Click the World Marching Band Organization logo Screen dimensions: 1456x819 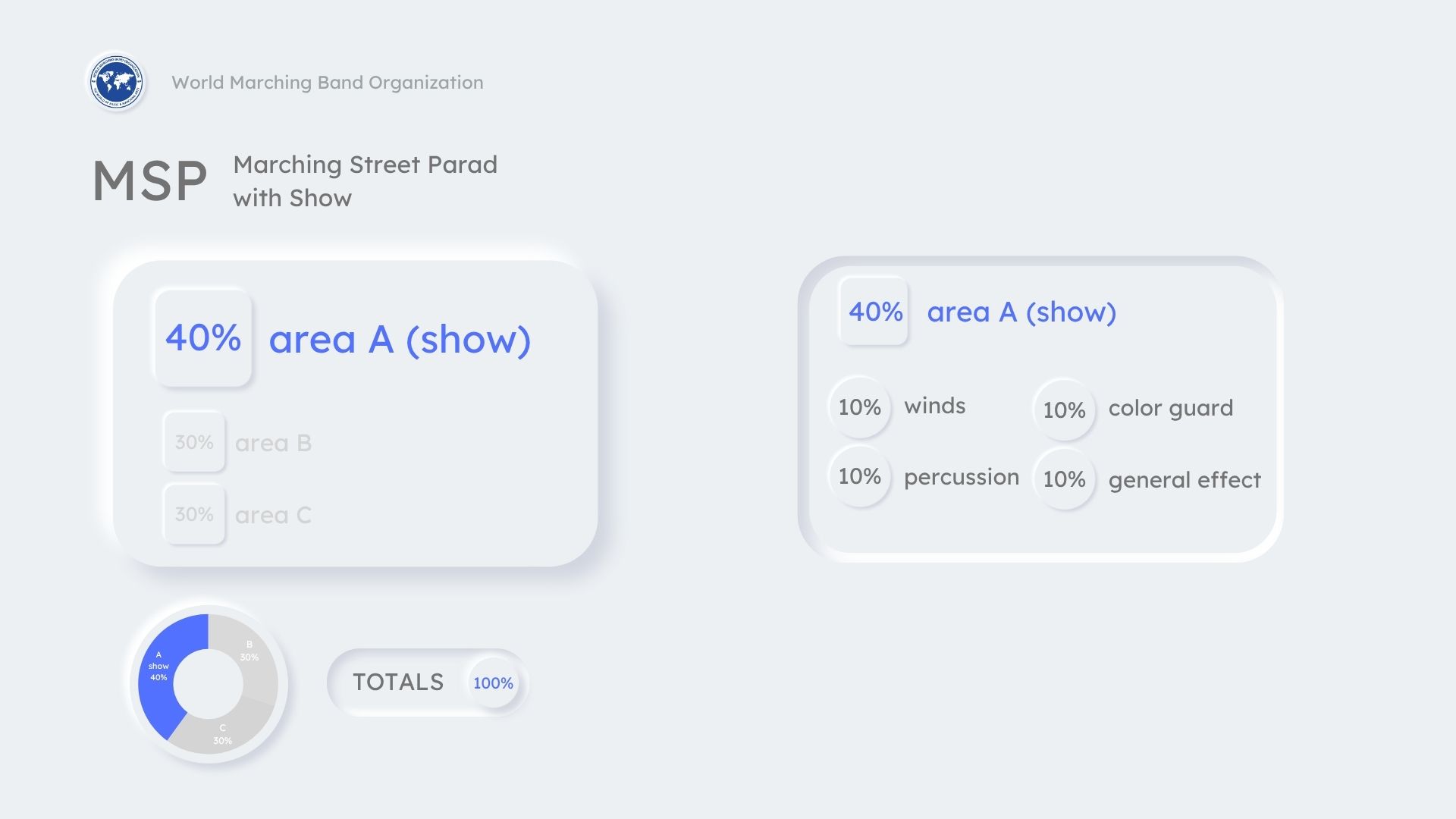tap(116, 81)
